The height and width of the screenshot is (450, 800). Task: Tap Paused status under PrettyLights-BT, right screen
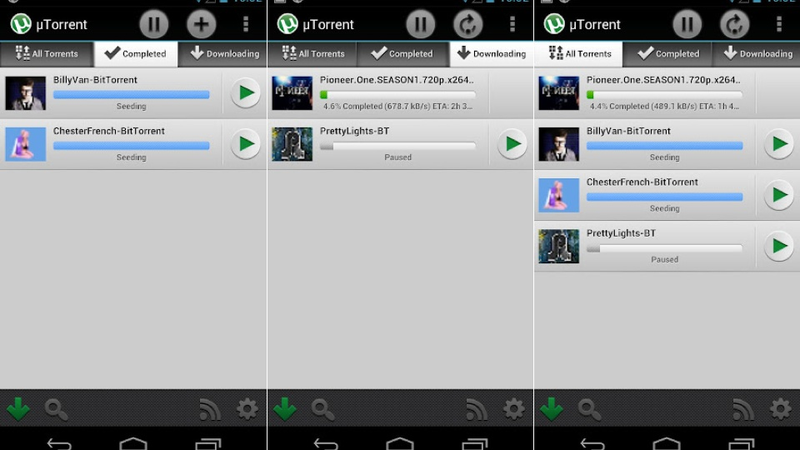click(x=664, y=259)
